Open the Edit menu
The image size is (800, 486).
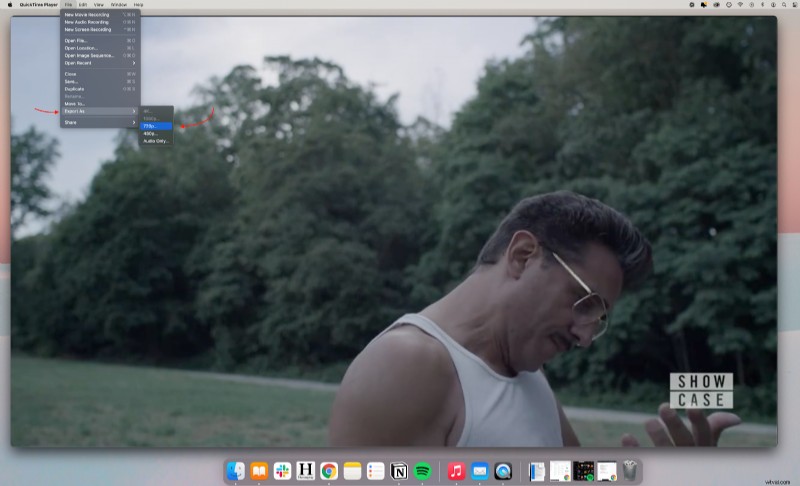click(83, 5)
